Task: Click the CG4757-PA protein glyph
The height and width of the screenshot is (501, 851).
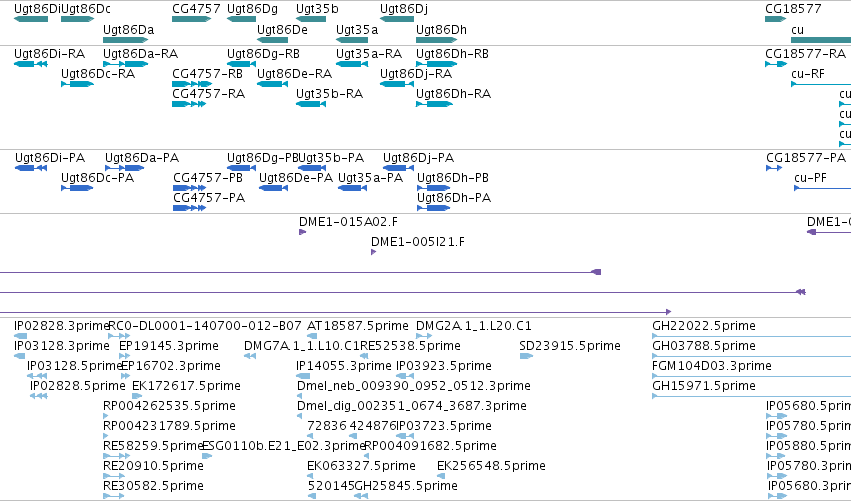Action: pos(189,208)
